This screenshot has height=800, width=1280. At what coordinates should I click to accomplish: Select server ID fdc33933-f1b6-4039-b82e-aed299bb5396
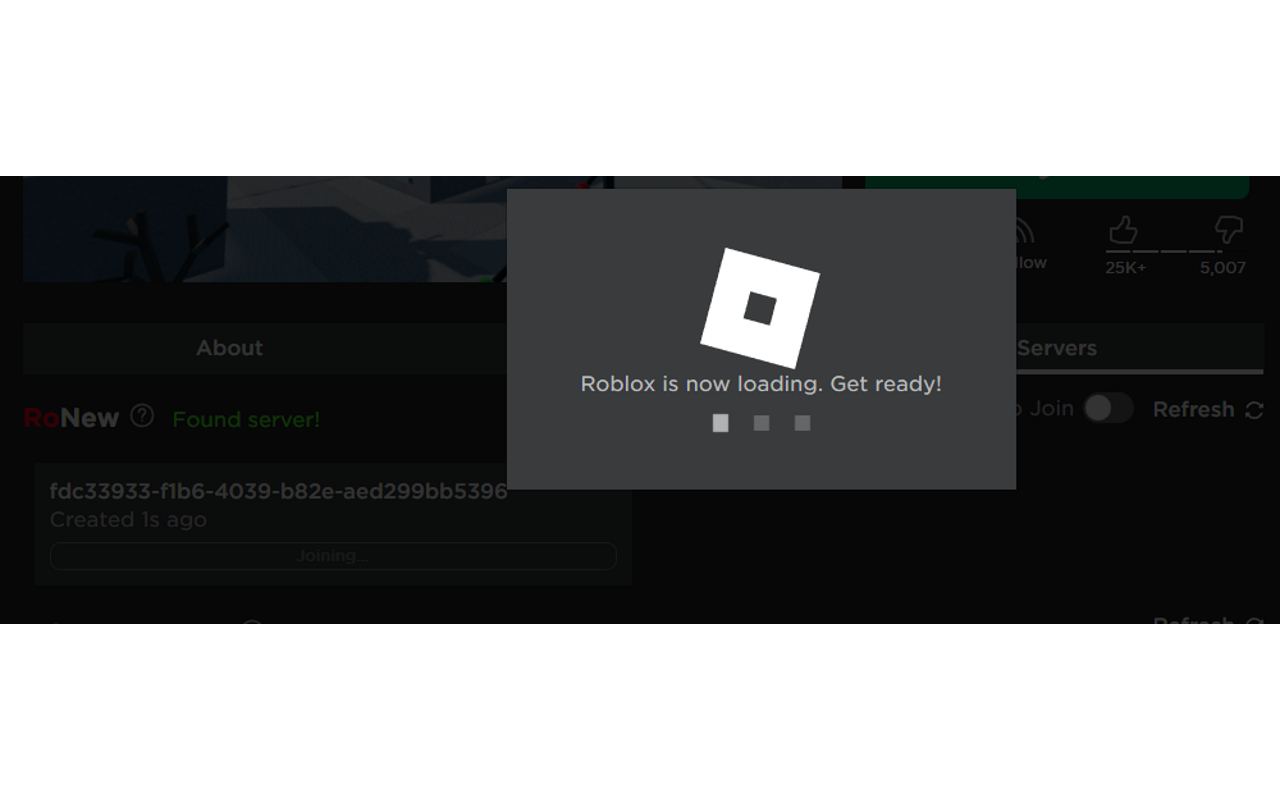(x=278, y=491)
